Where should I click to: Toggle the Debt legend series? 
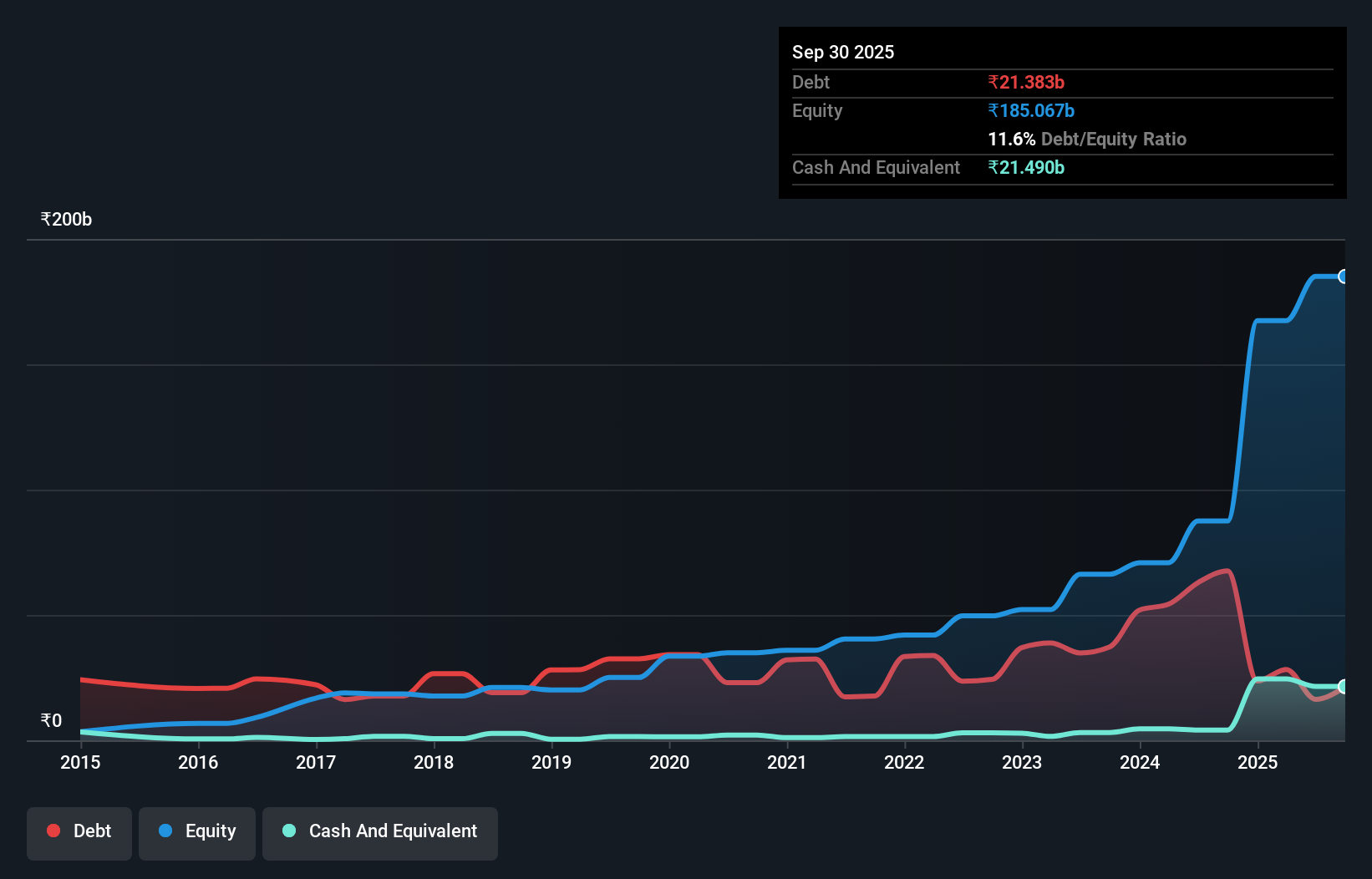point(79,833)
